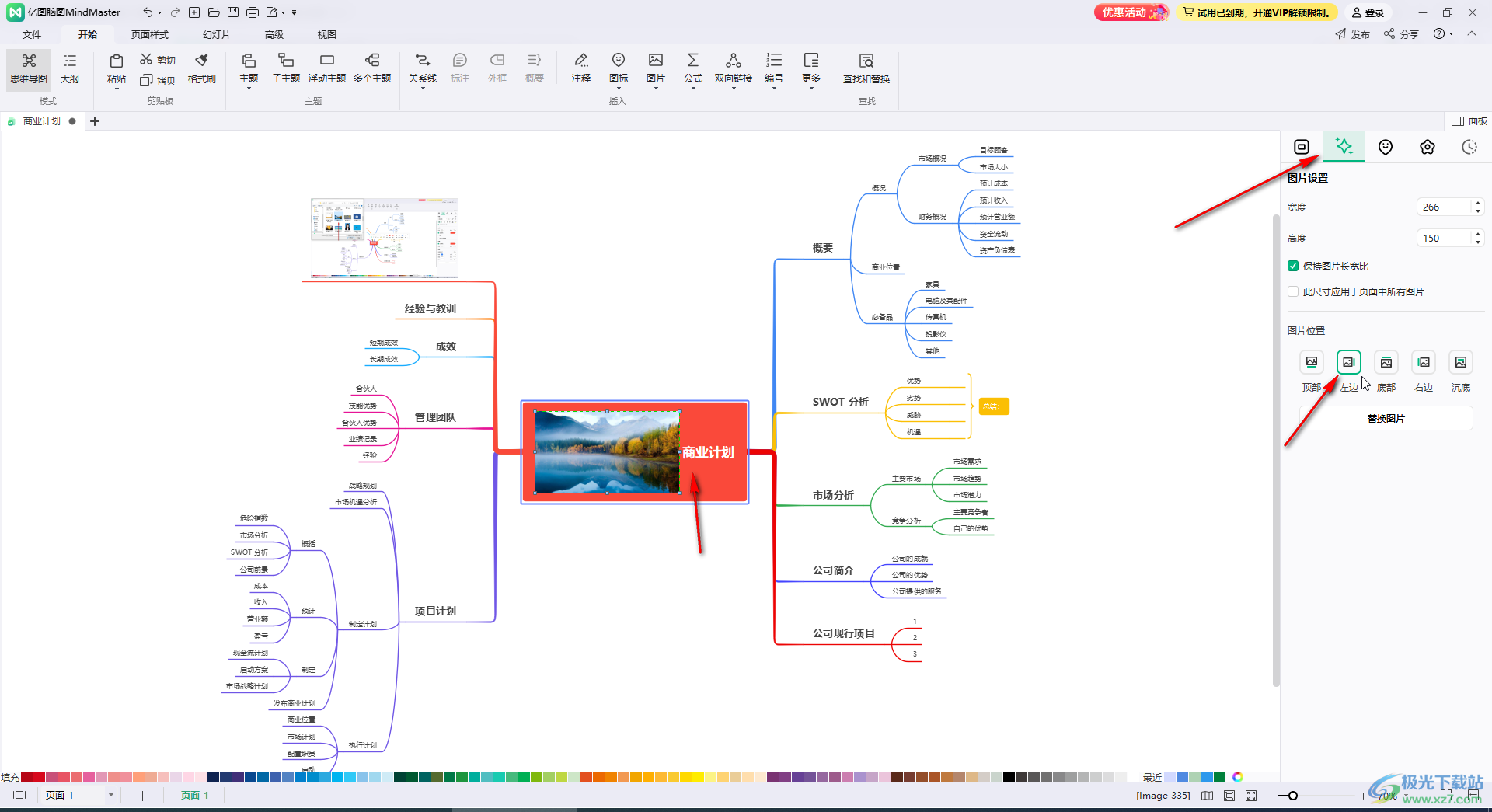Screen dimensions: 1492x812
Task: Open the marker smiley panel tab
Action: [1386, 147]
